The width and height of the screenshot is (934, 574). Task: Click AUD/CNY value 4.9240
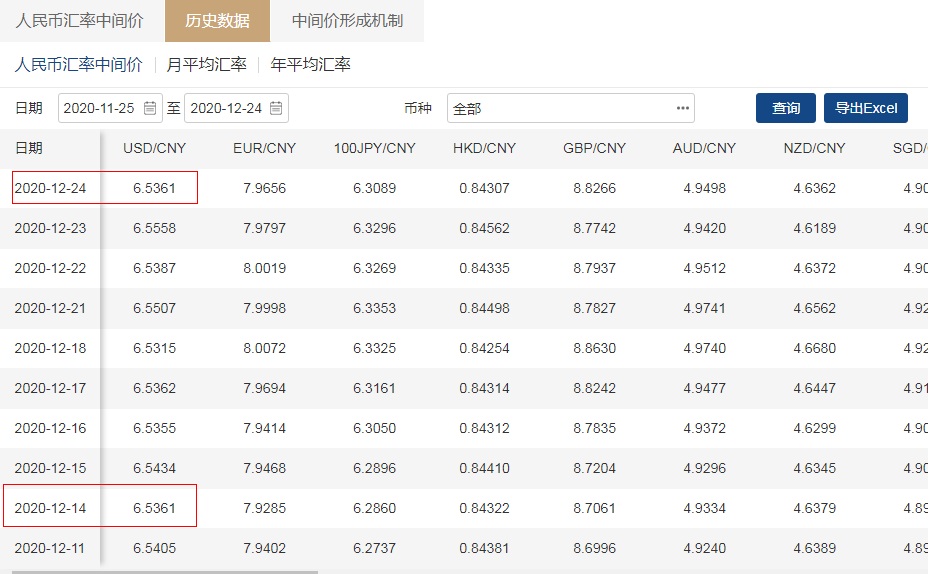tap(705, 548)
